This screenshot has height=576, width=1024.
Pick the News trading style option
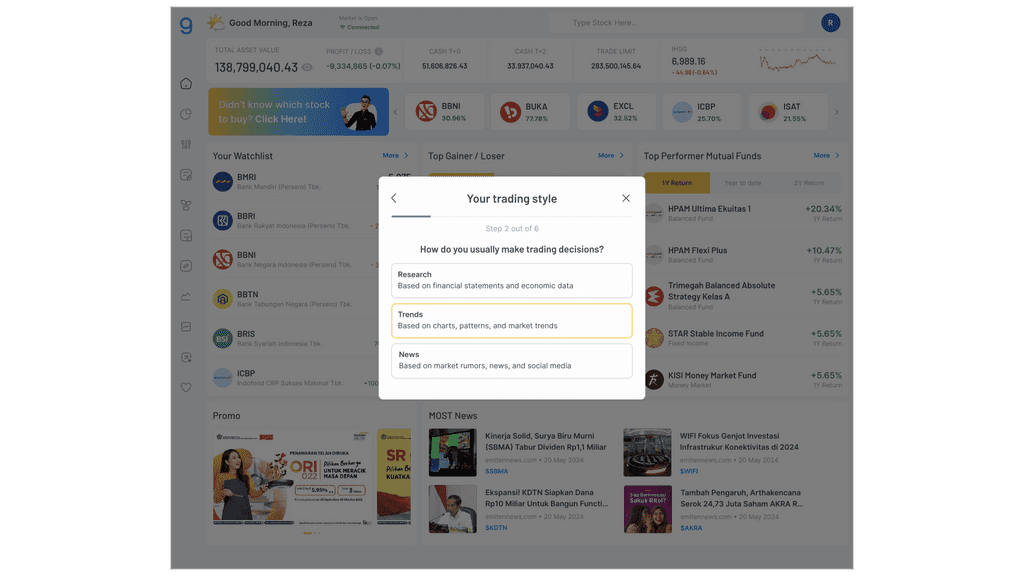pos(511,360)
